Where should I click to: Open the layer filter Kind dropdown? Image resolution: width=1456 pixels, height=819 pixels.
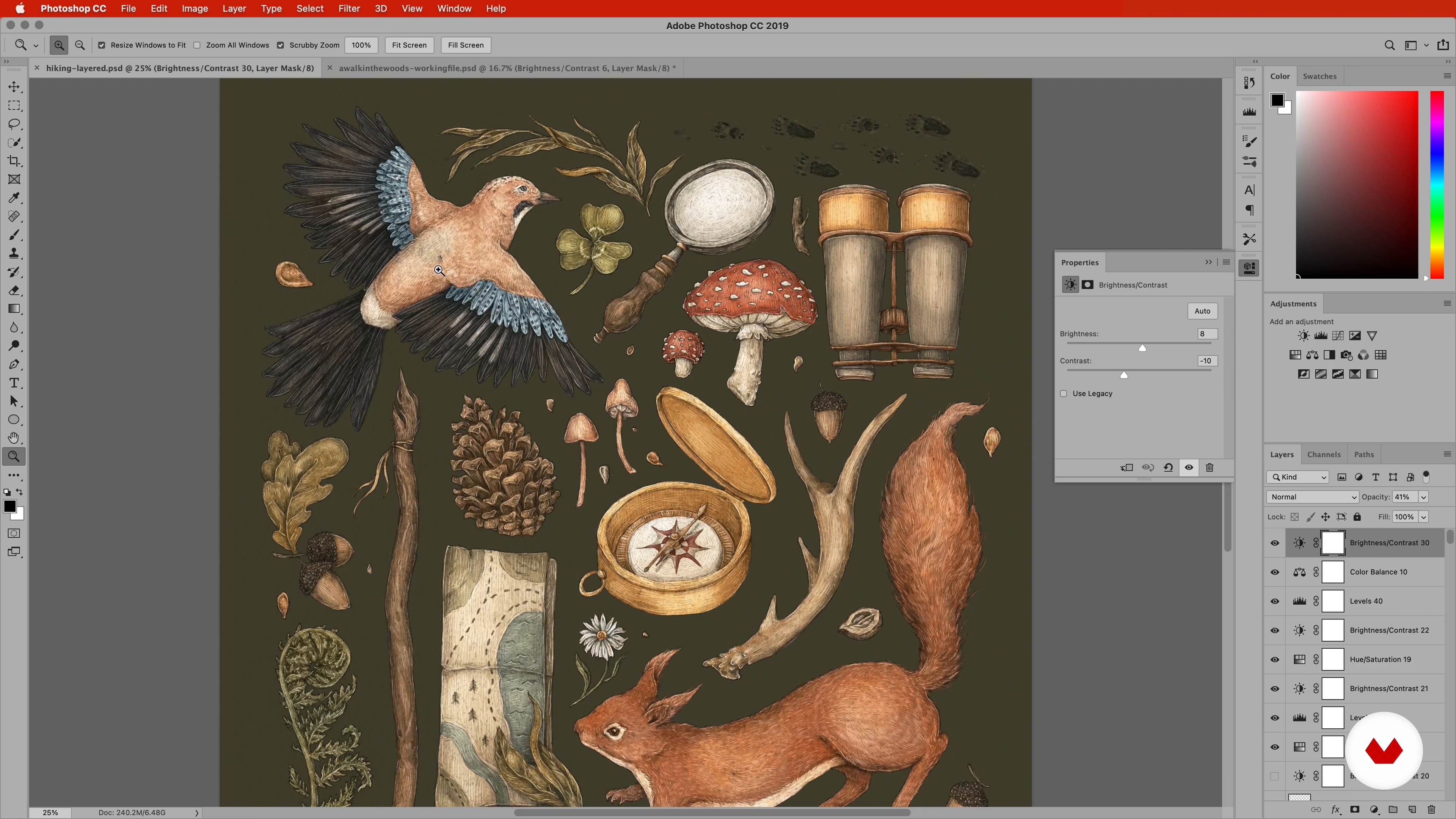1298,477
